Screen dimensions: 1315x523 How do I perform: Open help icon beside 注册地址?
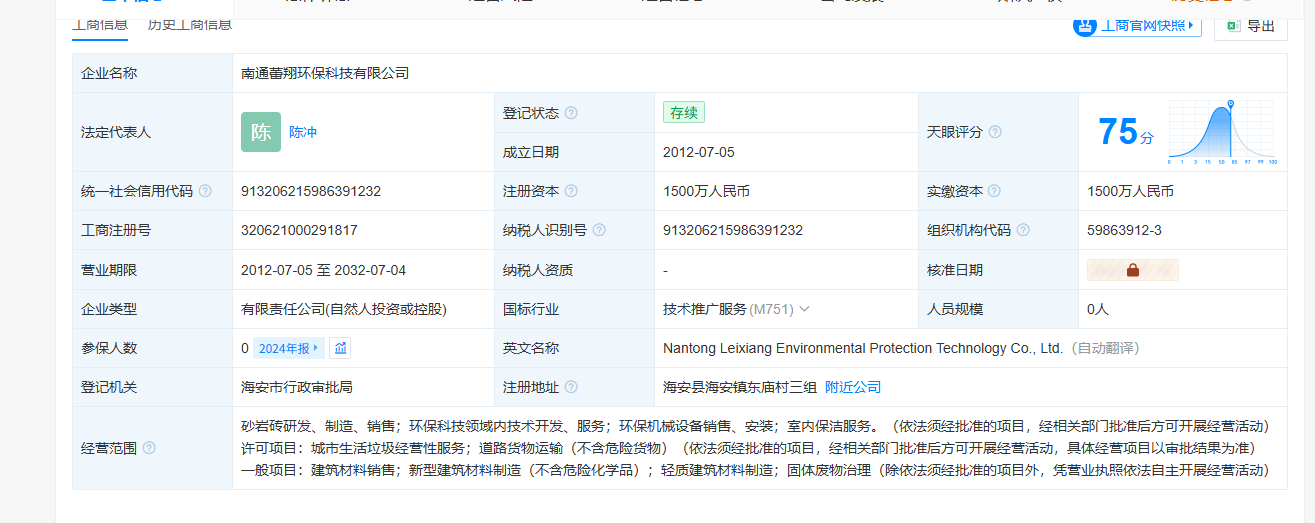point(571,387)
